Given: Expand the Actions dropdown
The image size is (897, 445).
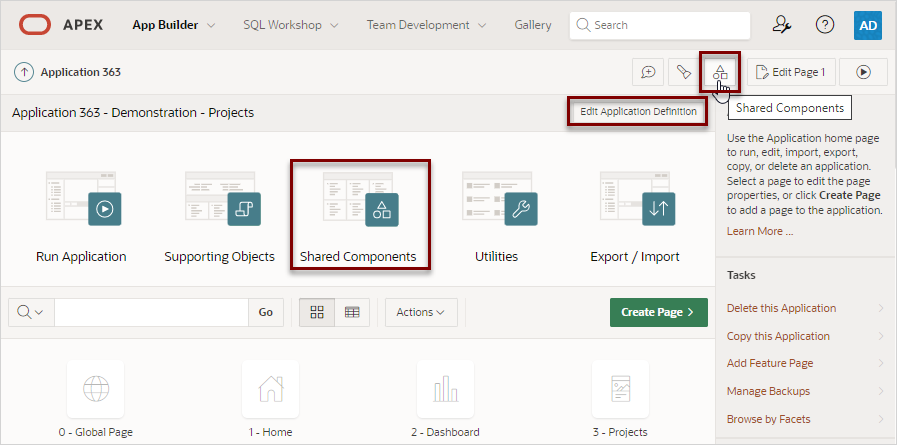Looking at the screenshot, I should point(421,312).
